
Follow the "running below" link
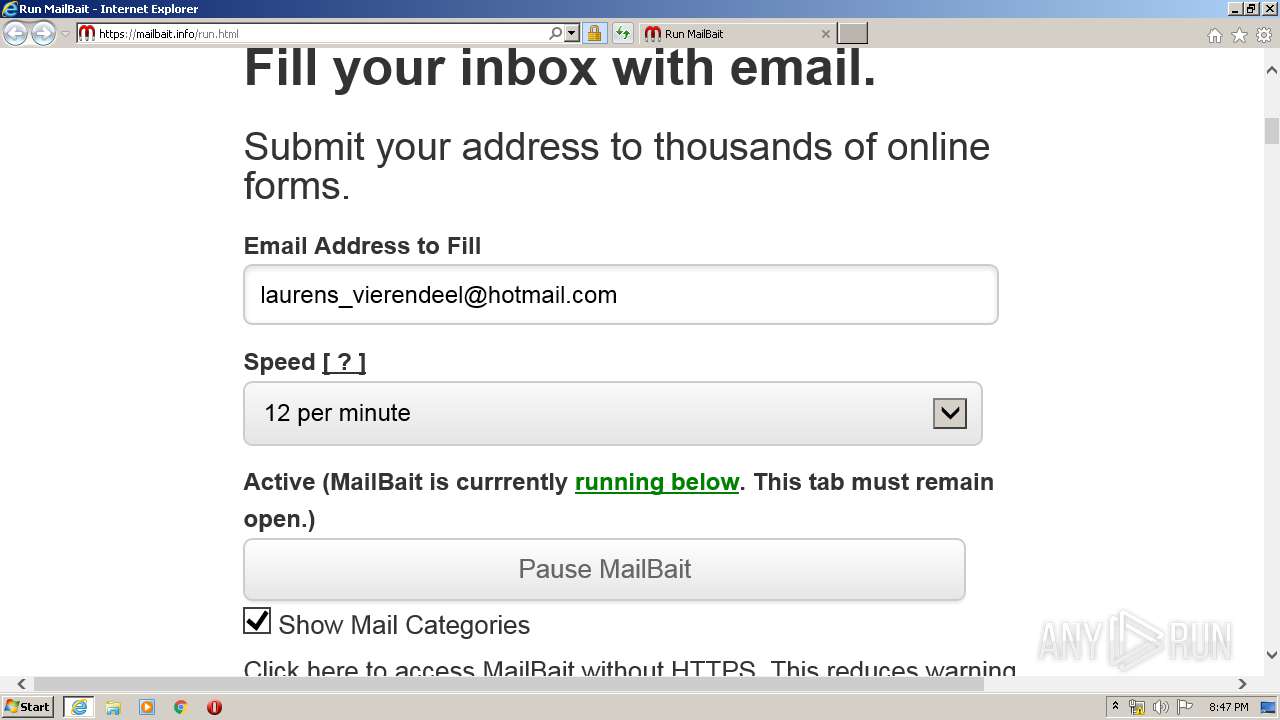point(656,482)
